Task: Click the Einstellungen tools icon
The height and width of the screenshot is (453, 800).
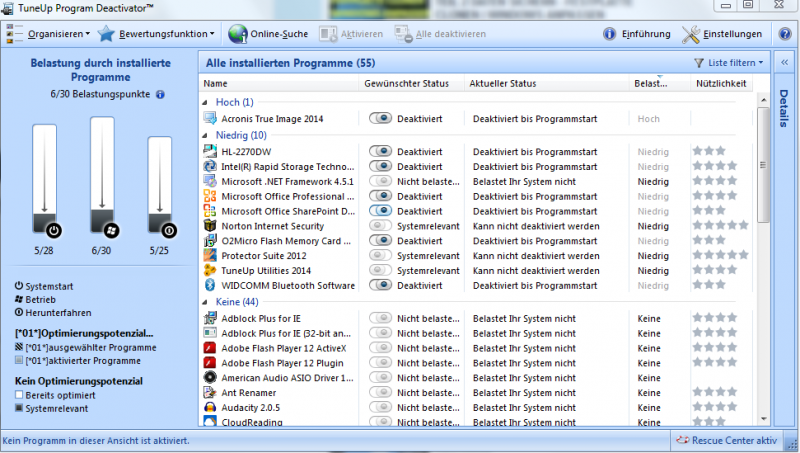Action: click(691, 34)
